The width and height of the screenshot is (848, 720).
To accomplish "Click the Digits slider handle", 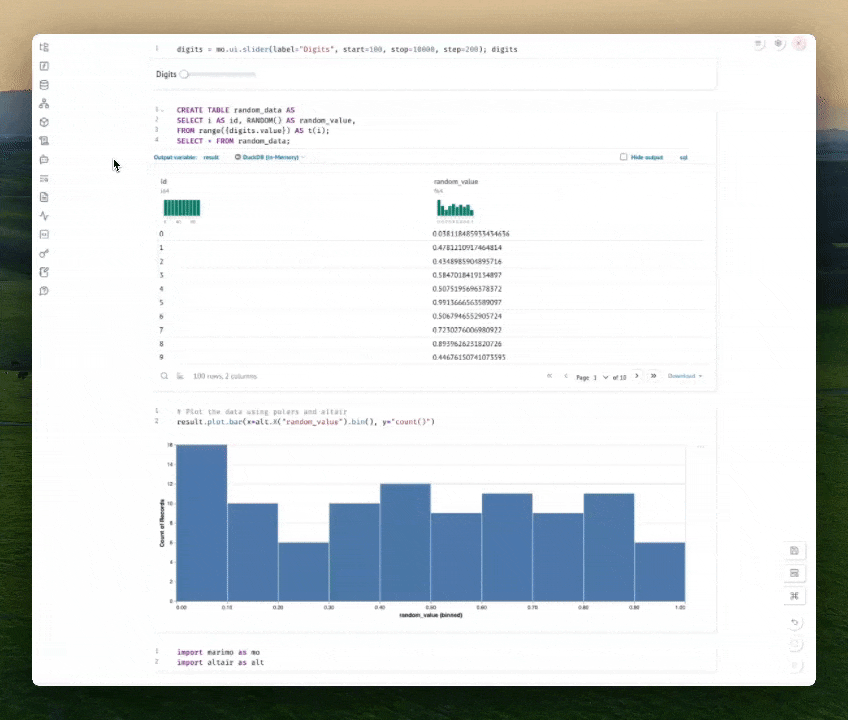I will click(184, 74).
